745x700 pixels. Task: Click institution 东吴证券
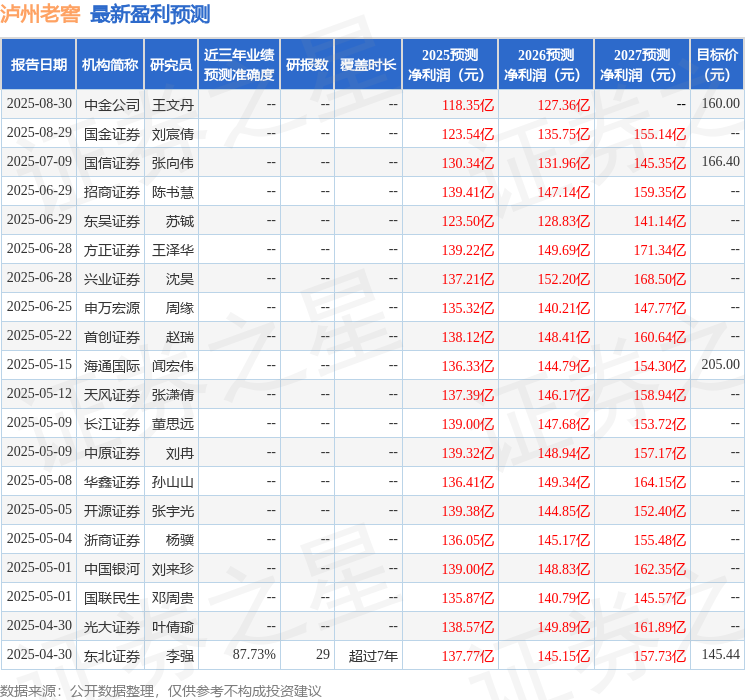click(x=112, y=221)
